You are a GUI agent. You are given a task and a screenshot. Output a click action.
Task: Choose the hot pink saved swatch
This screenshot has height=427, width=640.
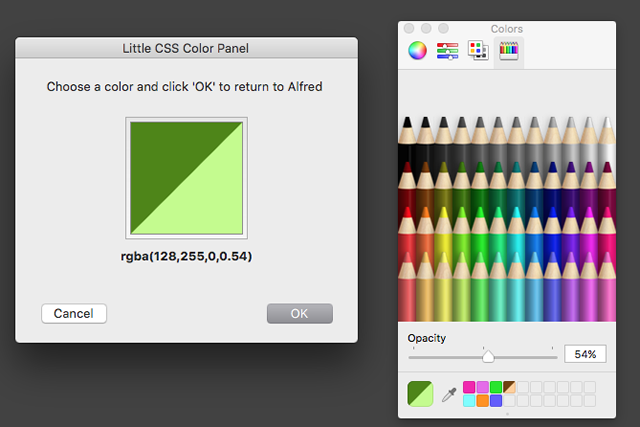click(x=469, y=387)
